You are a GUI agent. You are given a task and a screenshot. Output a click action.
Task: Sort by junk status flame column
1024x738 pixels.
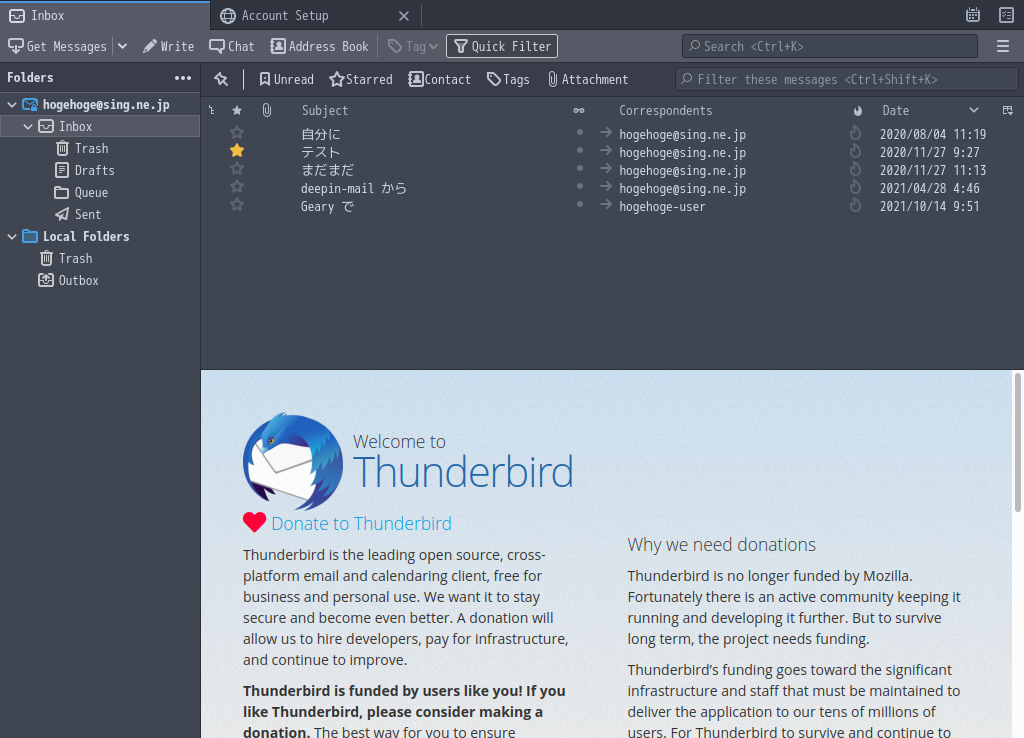click(857, 110)
